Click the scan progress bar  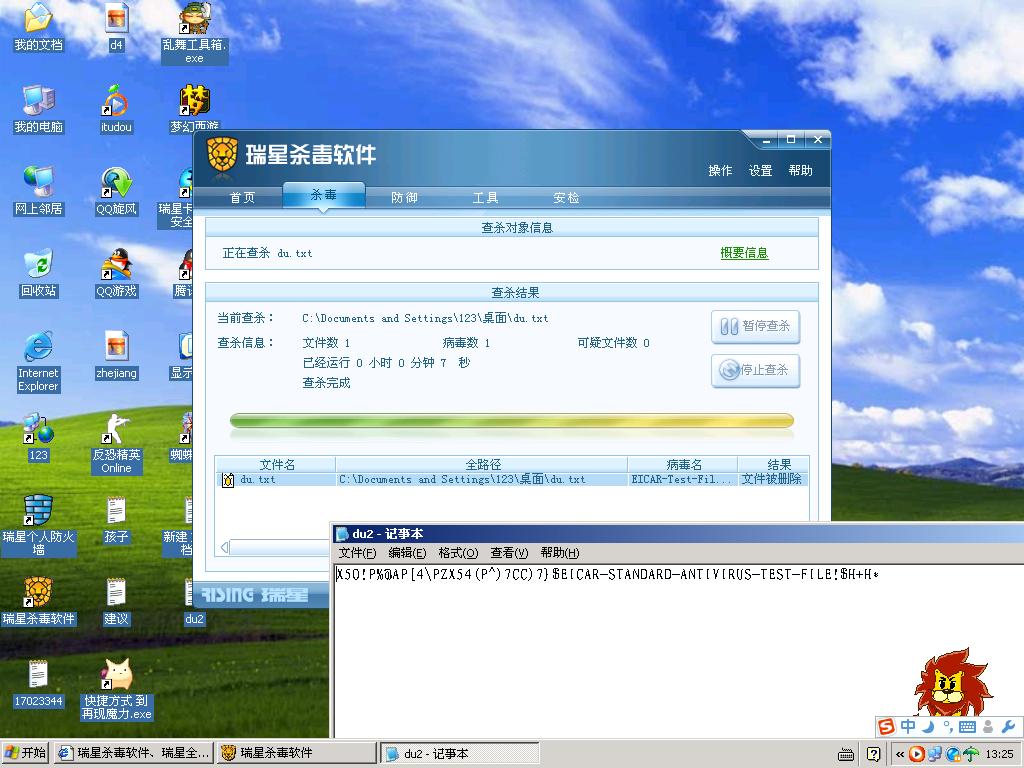pyautogui.click(x=511, y=421)
